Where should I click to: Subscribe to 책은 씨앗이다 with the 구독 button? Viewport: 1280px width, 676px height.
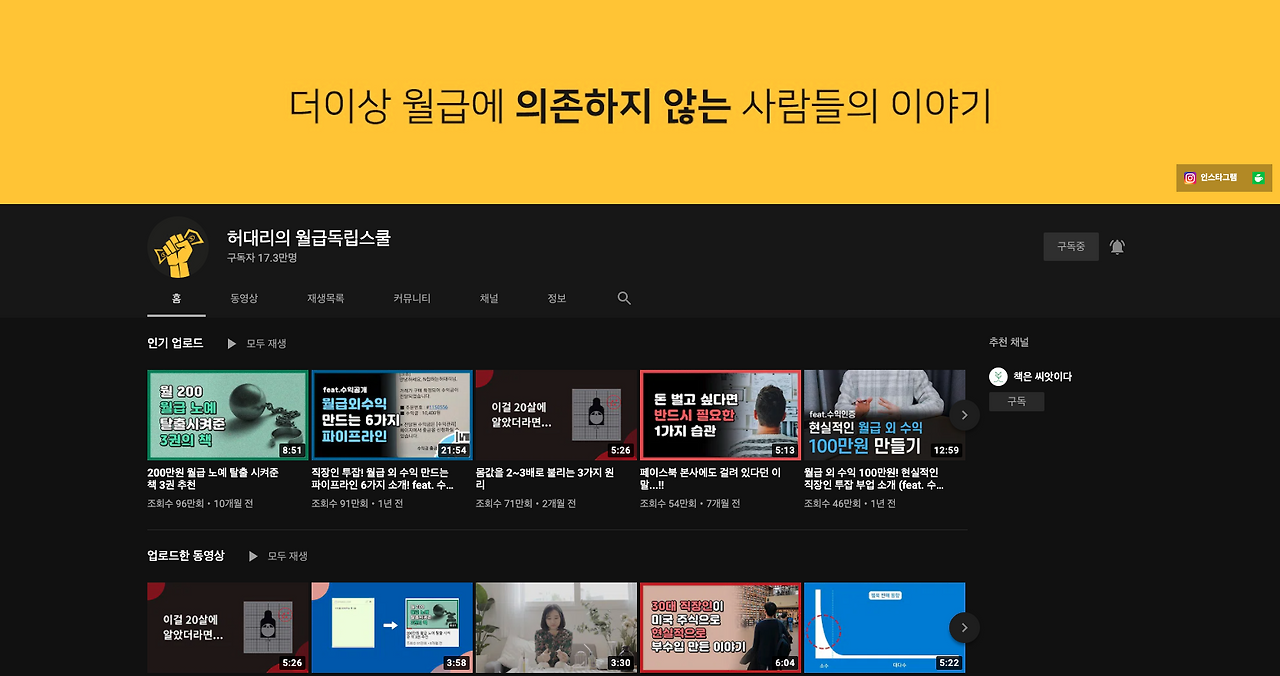click(1017, 400)
